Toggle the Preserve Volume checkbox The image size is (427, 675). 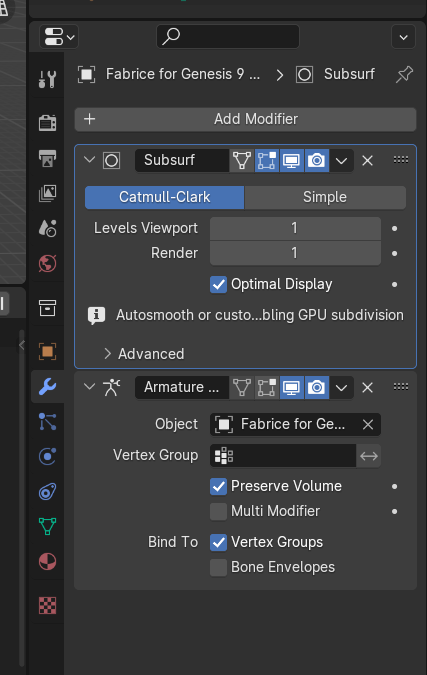pos(219,486)
